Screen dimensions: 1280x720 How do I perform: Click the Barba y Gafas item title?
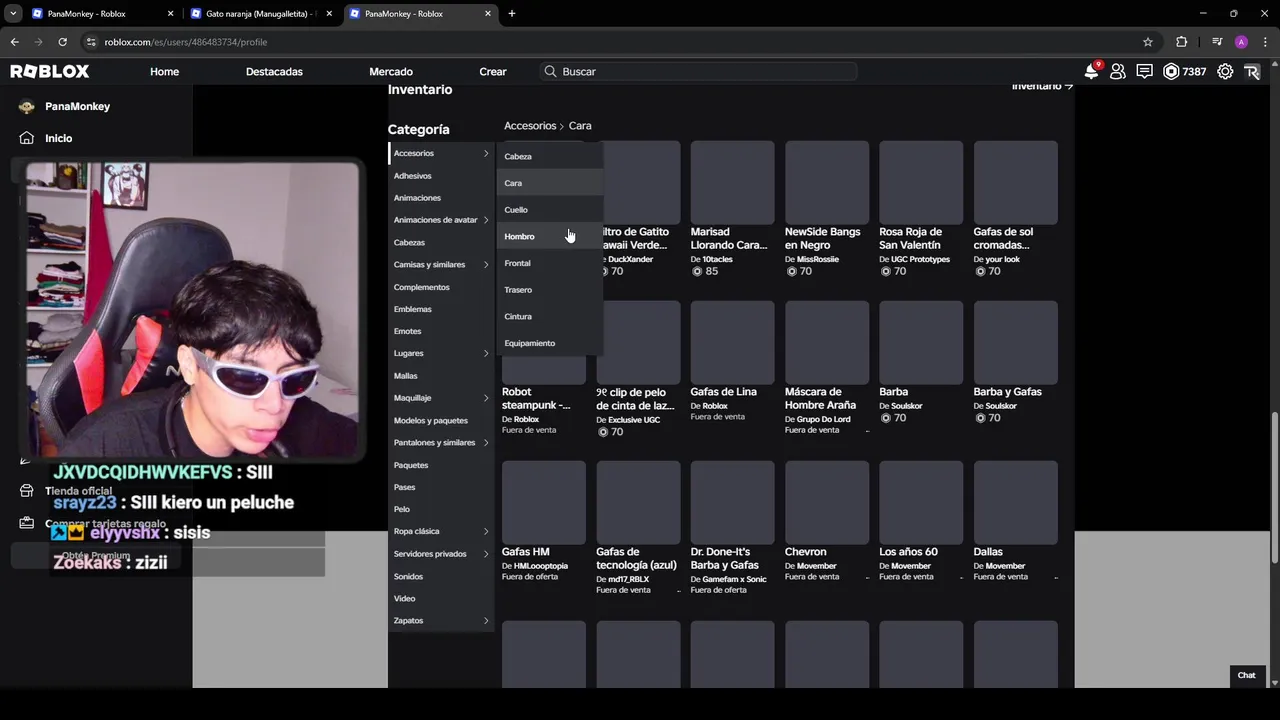1008,392
